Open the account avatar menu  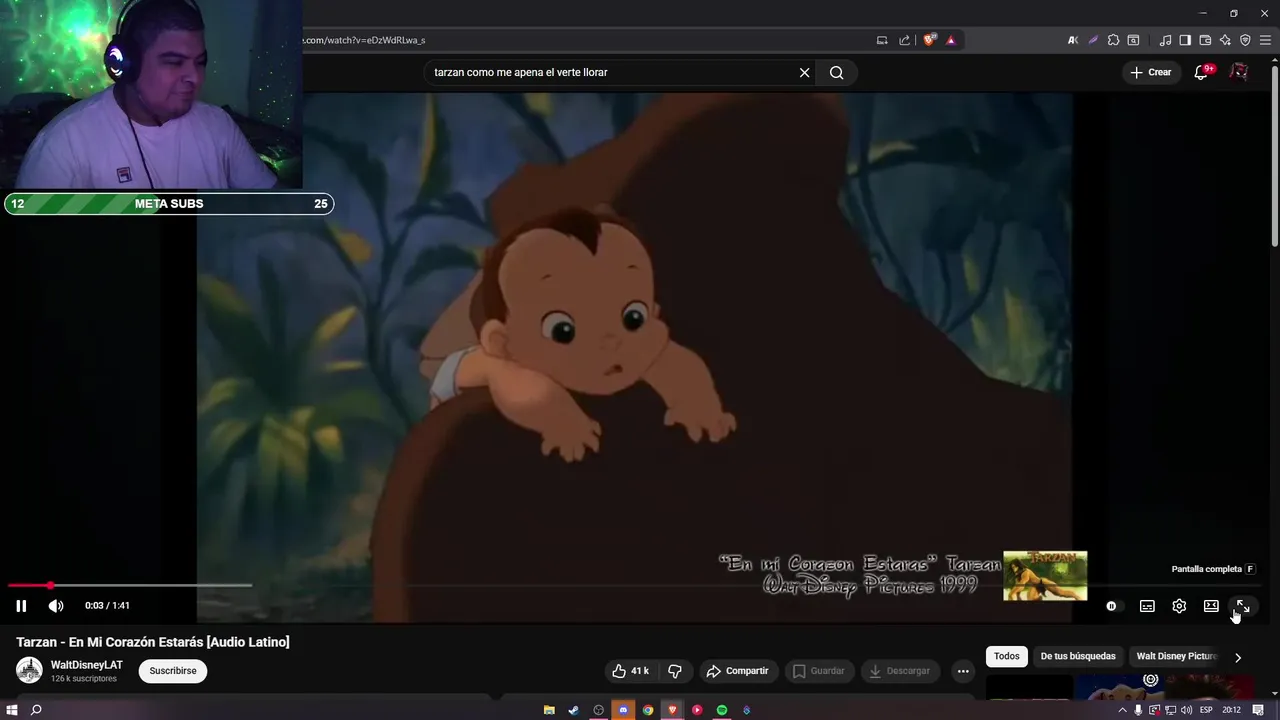click(1239, 72)
